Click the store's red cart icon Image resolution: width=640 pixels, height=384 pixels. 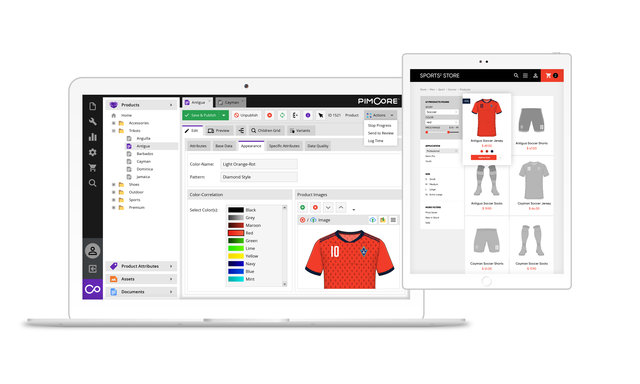point(552,75)
